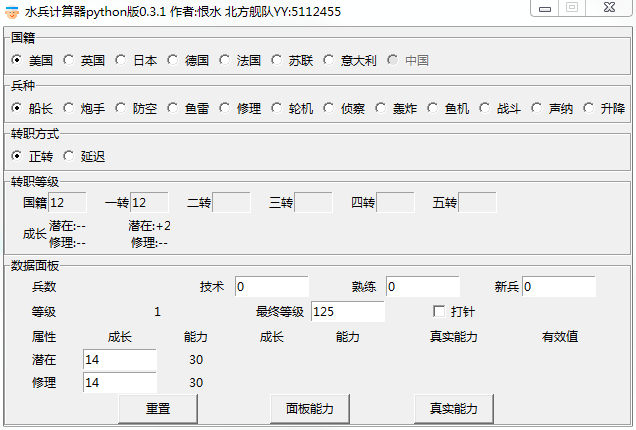Click the 一转 level input field
Viewport: 636px width, 430px height.
click(148, 203)
